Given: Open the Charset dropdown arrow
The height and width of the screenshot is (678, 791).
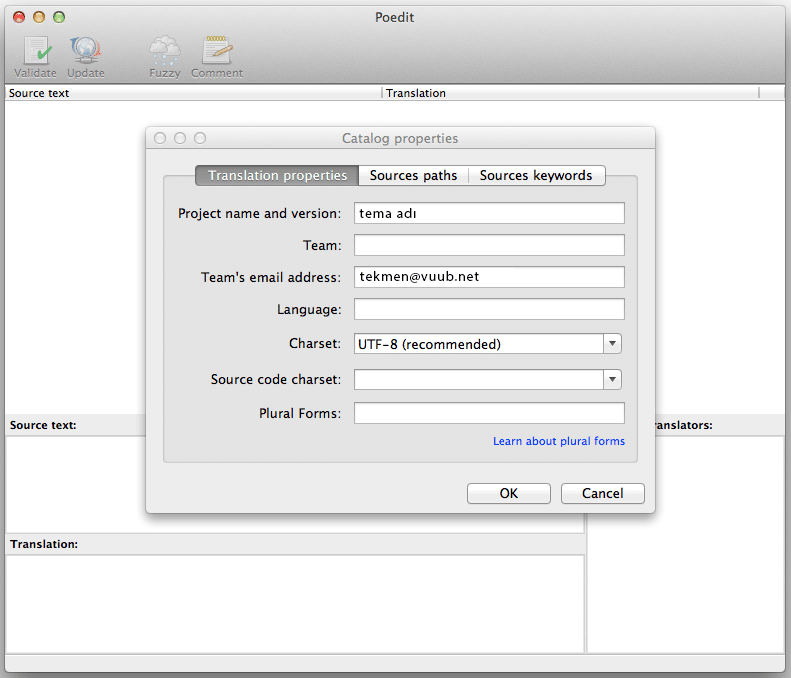Looking at the screenshot, I should [x=612, y=344].
